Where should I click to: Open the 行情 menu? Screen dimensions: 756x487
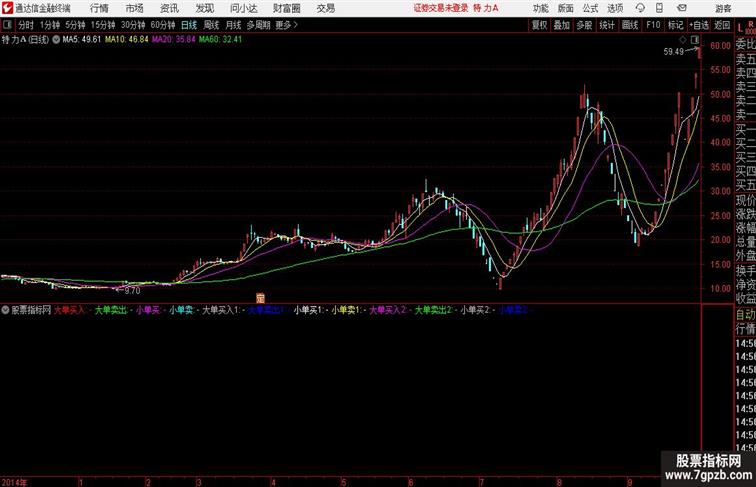[99, 8]
